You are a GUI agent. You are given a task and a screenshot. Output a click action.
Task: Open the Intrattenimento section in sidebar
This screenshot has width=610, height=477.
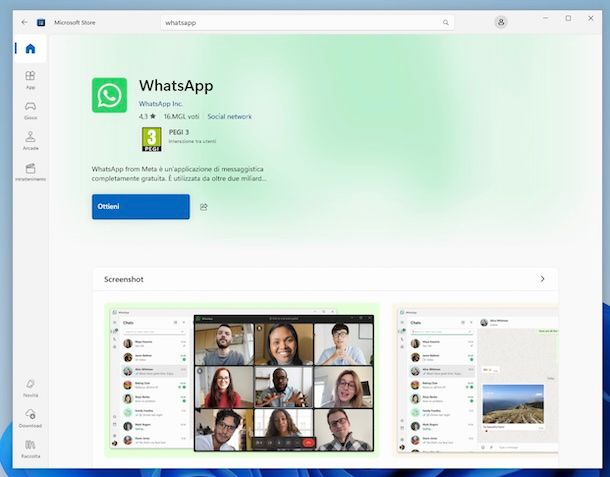pyautogui.click(x=30, y=172)
